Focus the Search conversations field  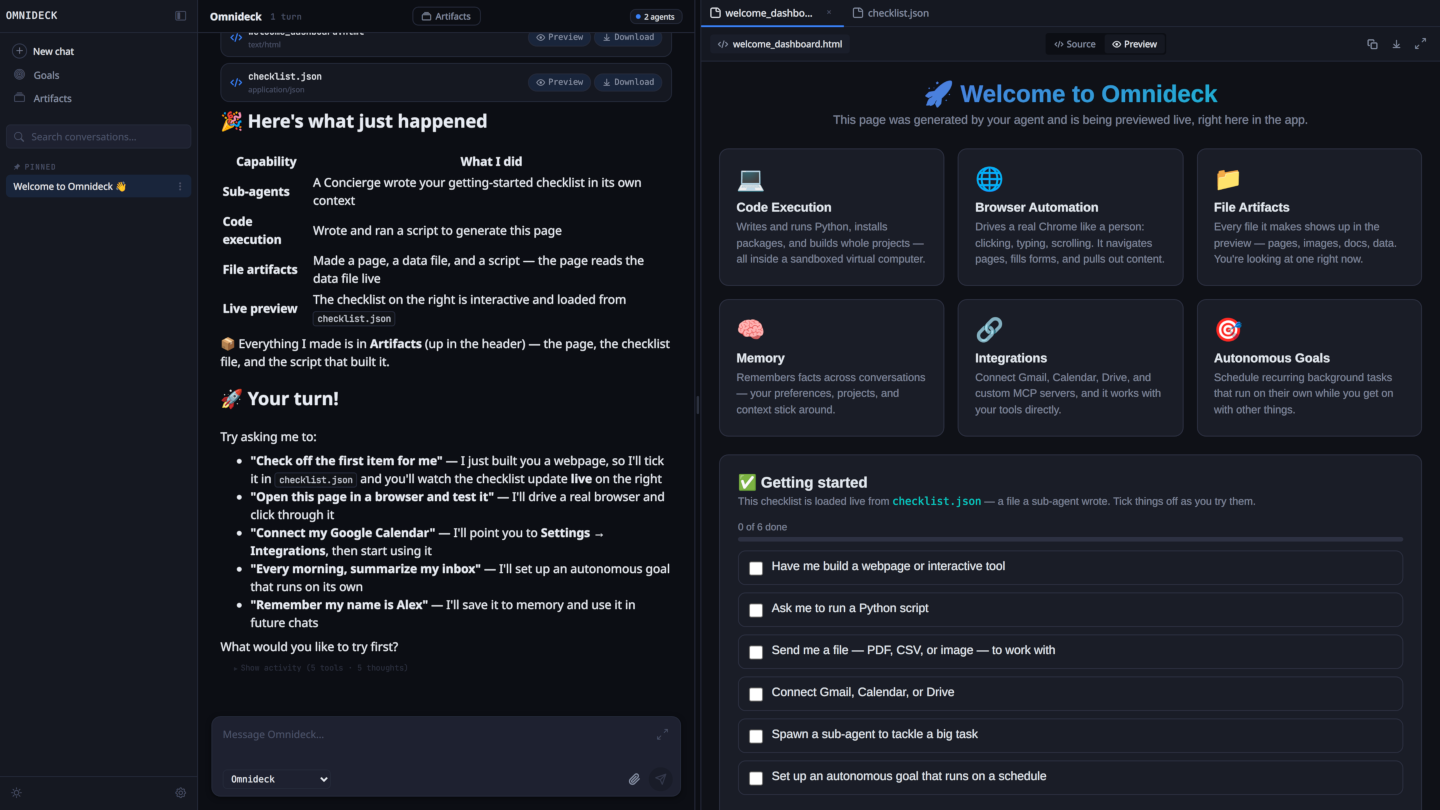(x=98, y=137)
